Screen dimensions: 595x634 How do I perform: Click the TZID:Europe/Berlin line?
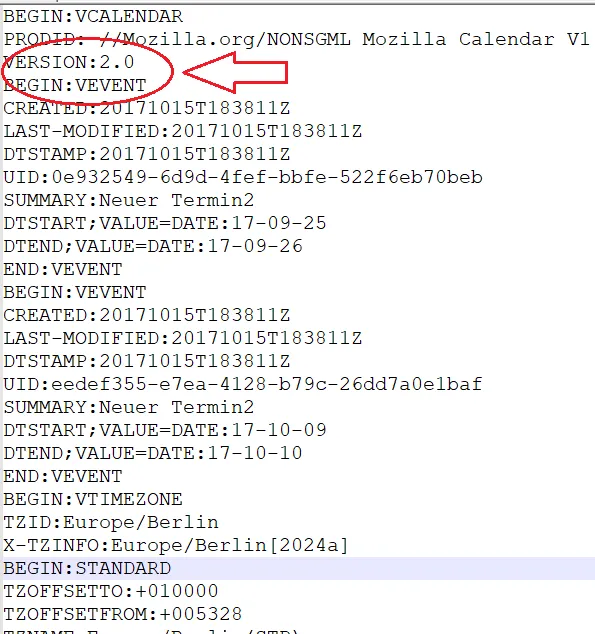(111, 522)
